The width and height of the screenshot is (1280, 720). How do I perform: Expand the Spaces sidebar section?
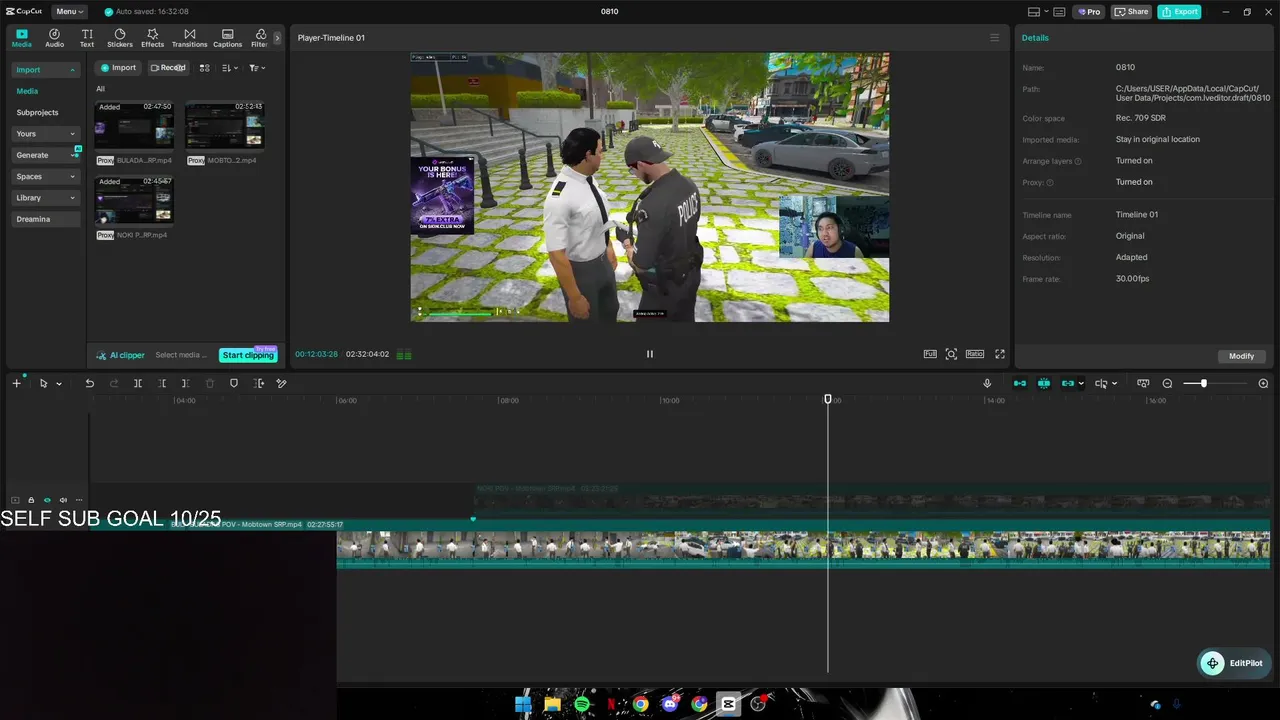pyautogui.click(x=46, y=177)
